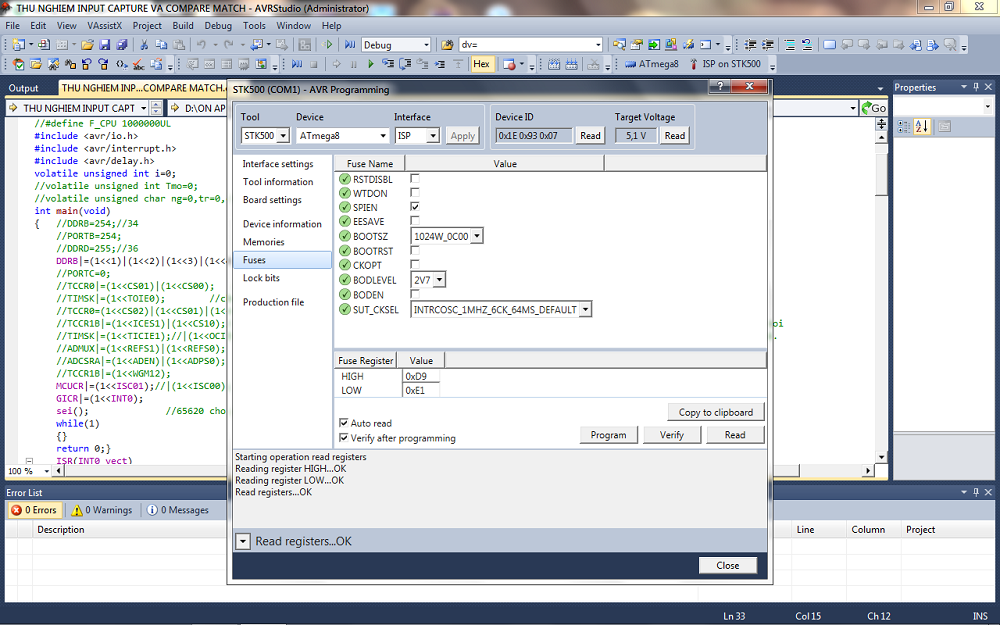
Task: Click the Comment selection icon
Action: point(790,45)
